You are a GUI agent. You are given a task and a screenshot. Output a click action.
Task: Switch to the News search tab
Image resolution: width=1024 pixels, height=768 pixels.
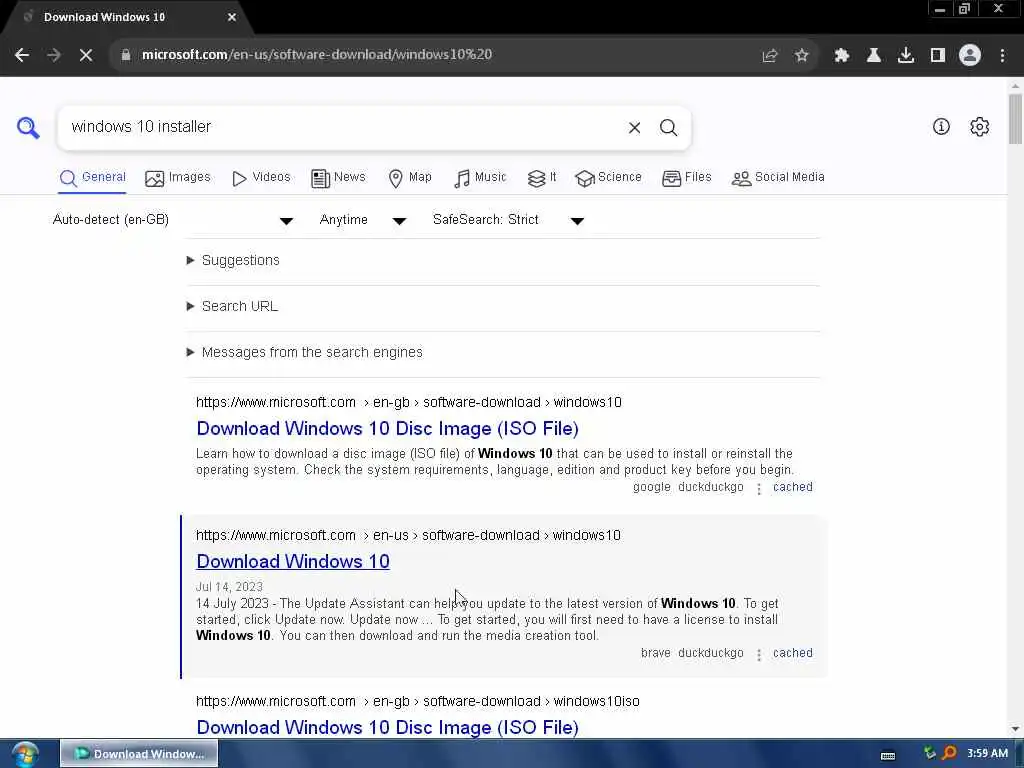(x=338, y=178)
